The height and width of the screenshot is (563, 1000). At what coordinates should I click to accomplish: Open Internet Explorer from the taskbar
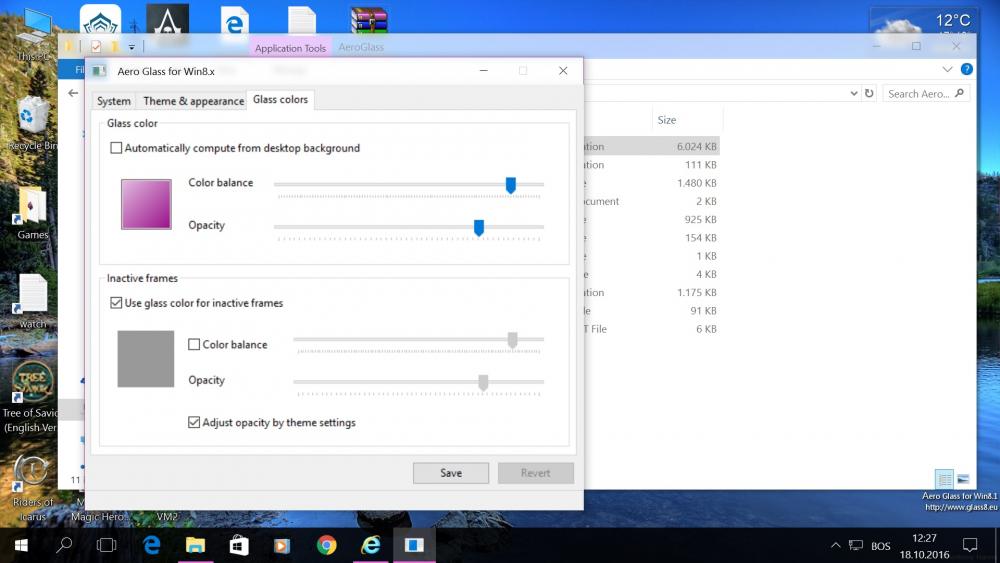(370, 545)
